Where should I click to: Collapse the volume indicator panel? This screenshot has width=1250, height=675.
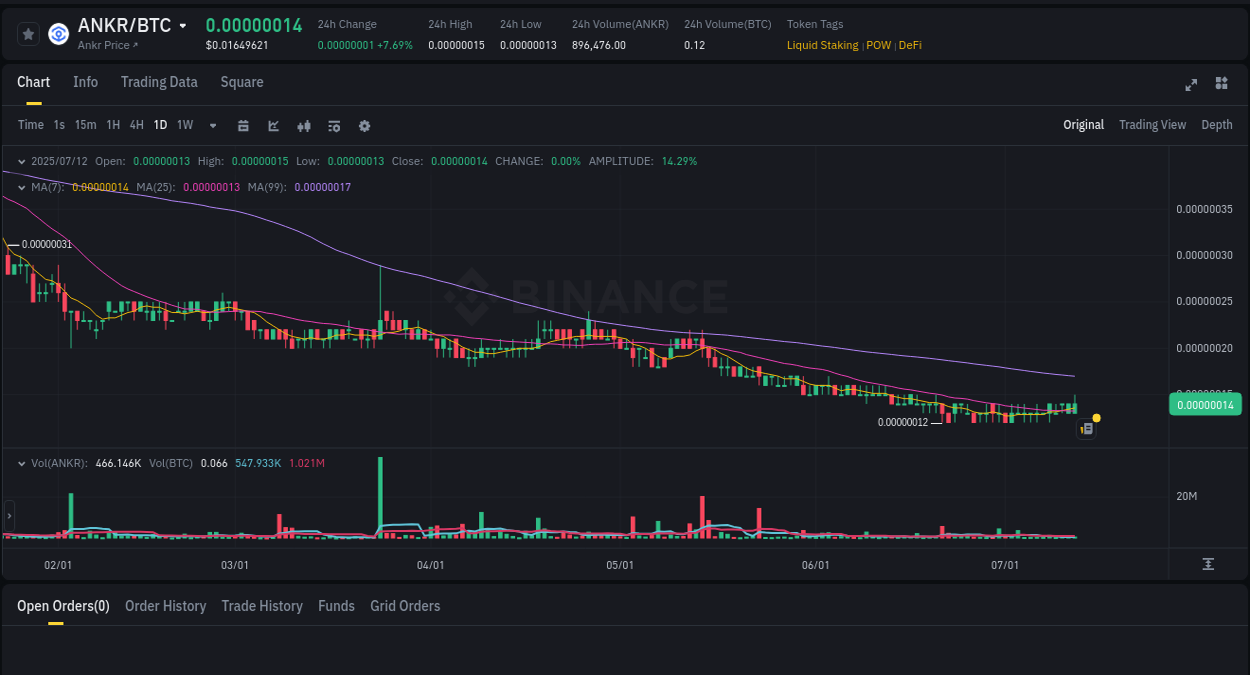pos(20,462)
